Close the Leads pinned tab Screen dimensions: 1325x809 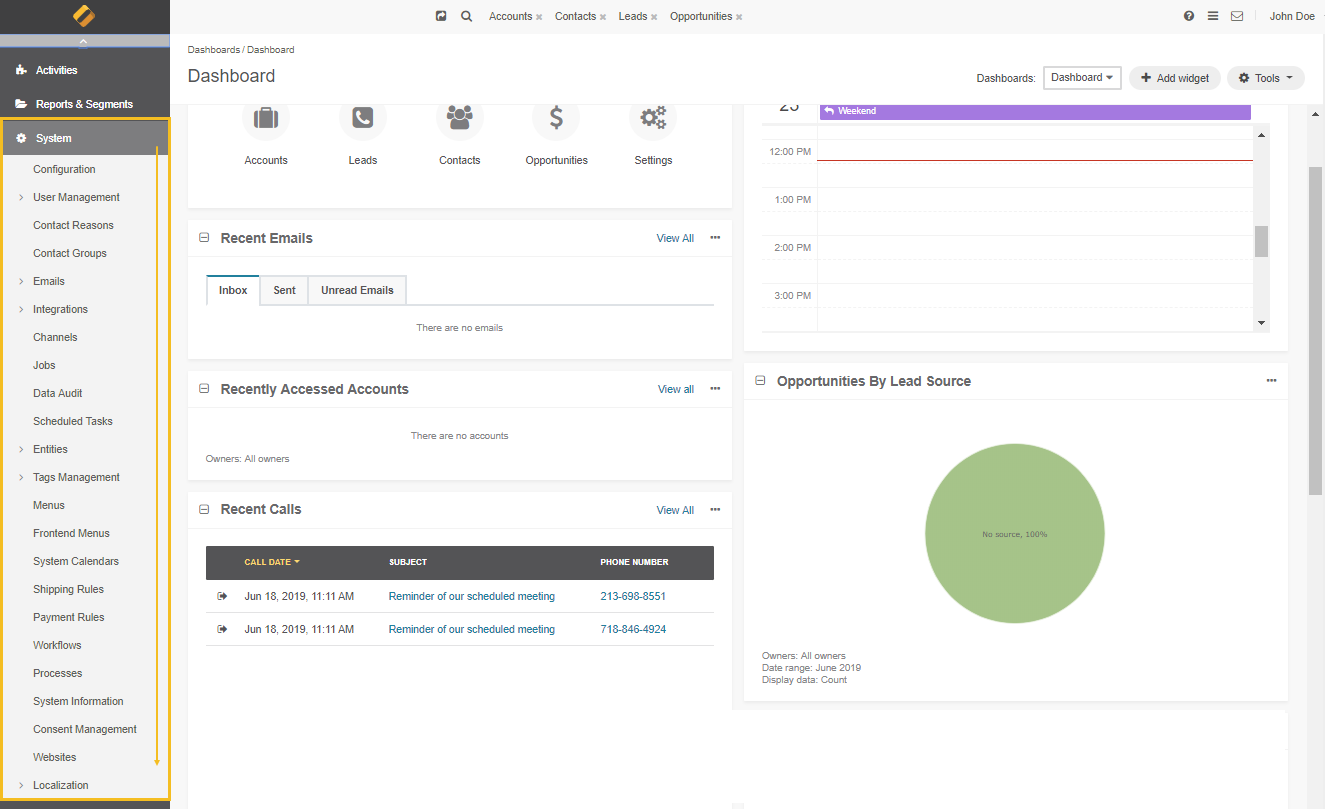pyautogui.click(x=654, y=17)
